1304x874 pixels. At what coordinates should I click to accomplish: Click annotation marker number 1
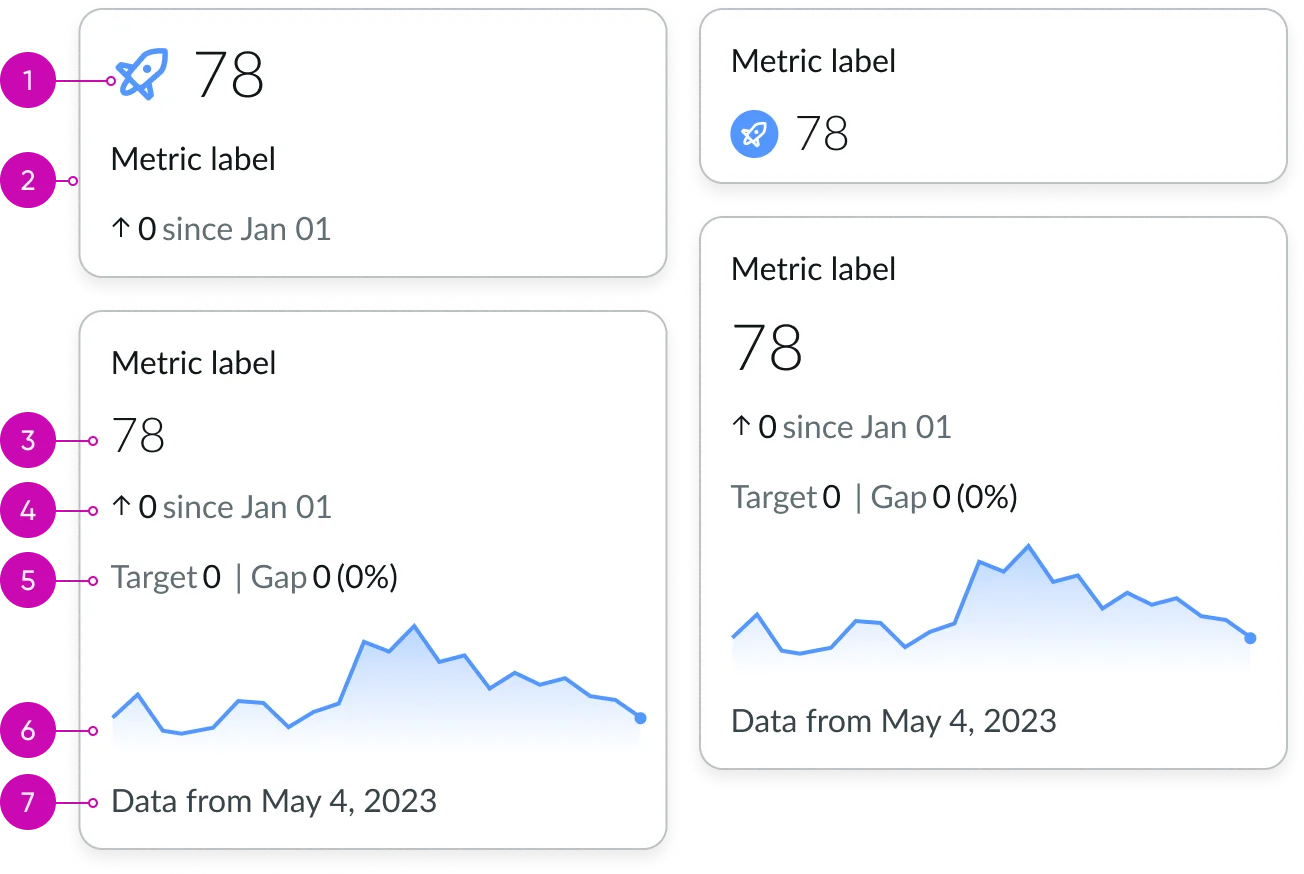tap(28, 80)
